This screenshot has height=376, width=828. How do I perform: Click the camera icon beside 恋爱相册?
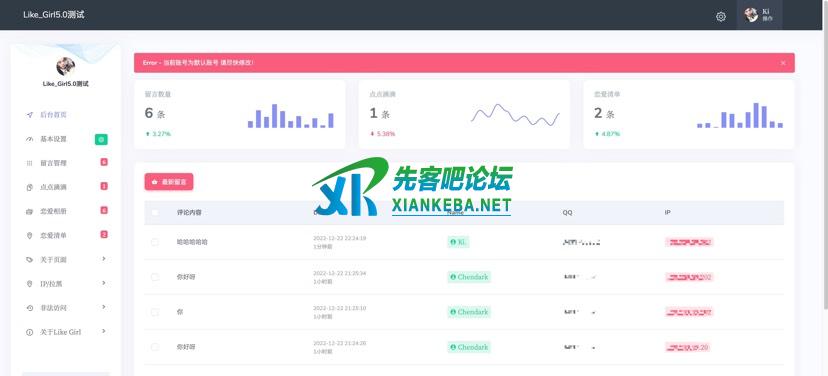(x=30, y=211)
